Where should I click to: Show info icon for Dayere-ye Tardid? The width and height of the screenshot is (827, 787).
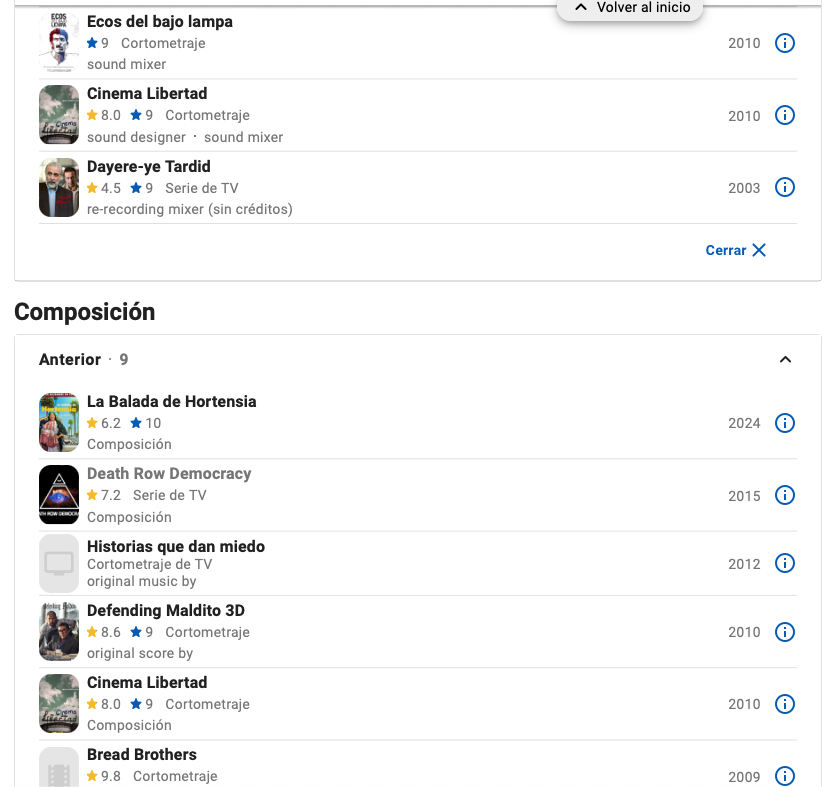pos(785,188)
